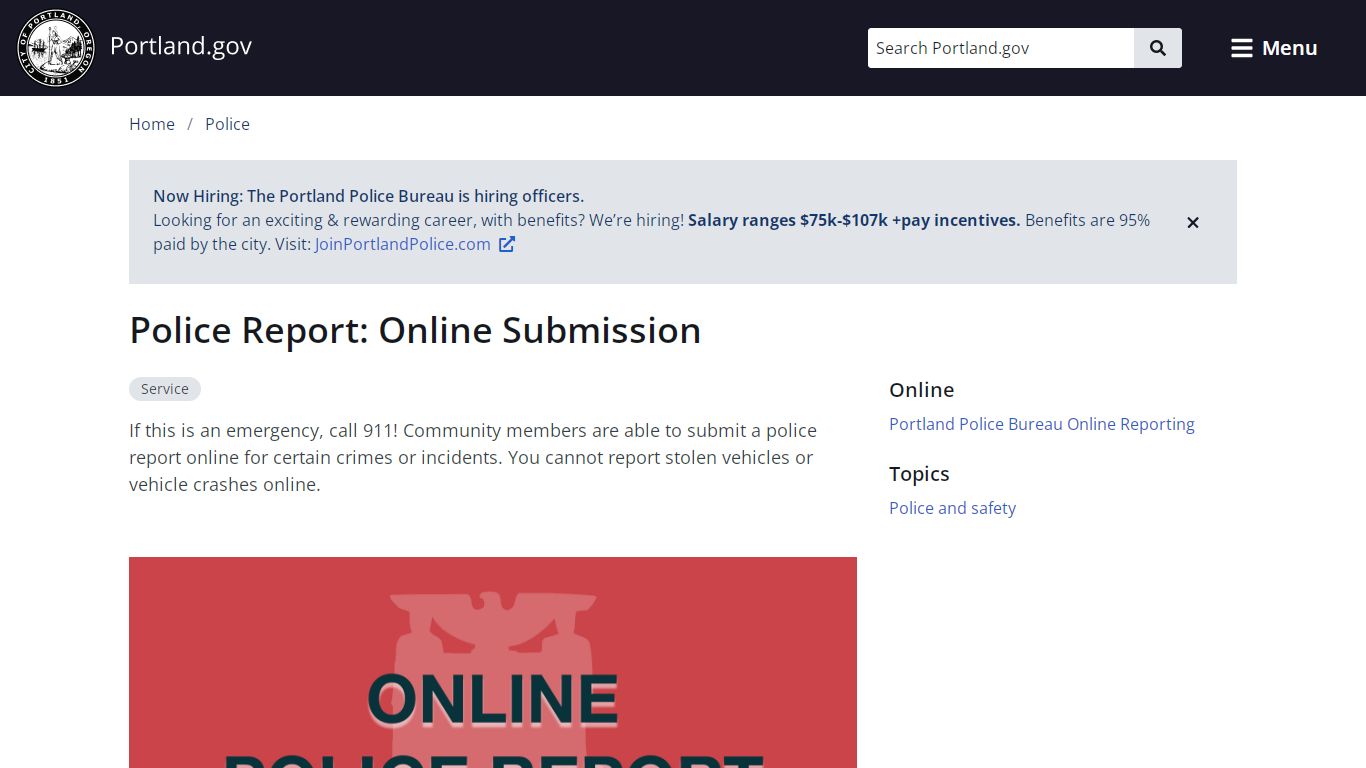The height and width of the screenshot is (768, 1366).
Task: Go to the Home breadcrumb
Action: pos(152,124)
